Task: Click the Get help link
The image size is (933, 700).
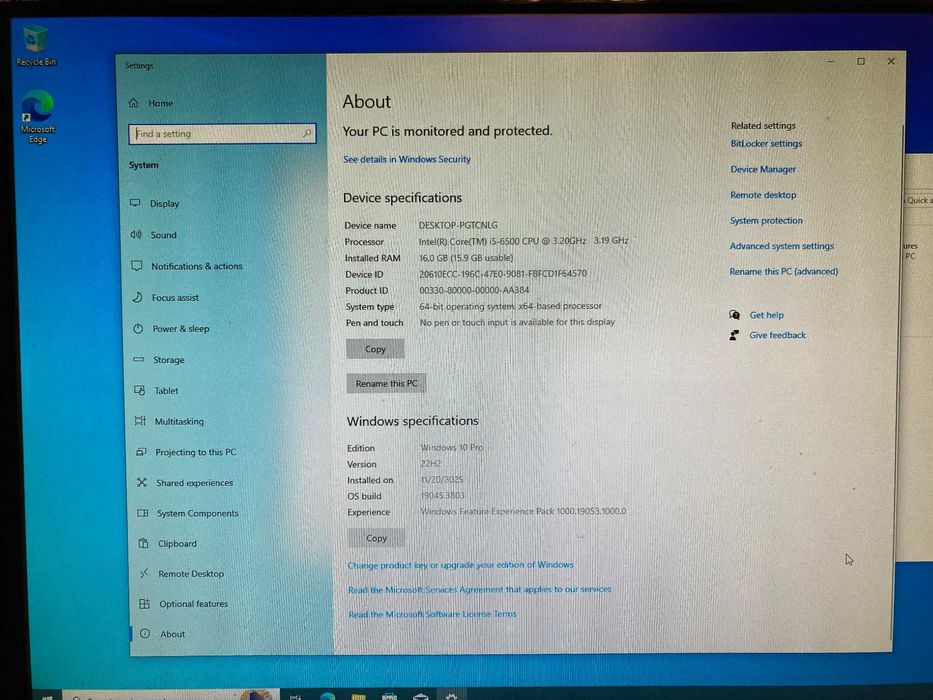Action: point(766,315)
